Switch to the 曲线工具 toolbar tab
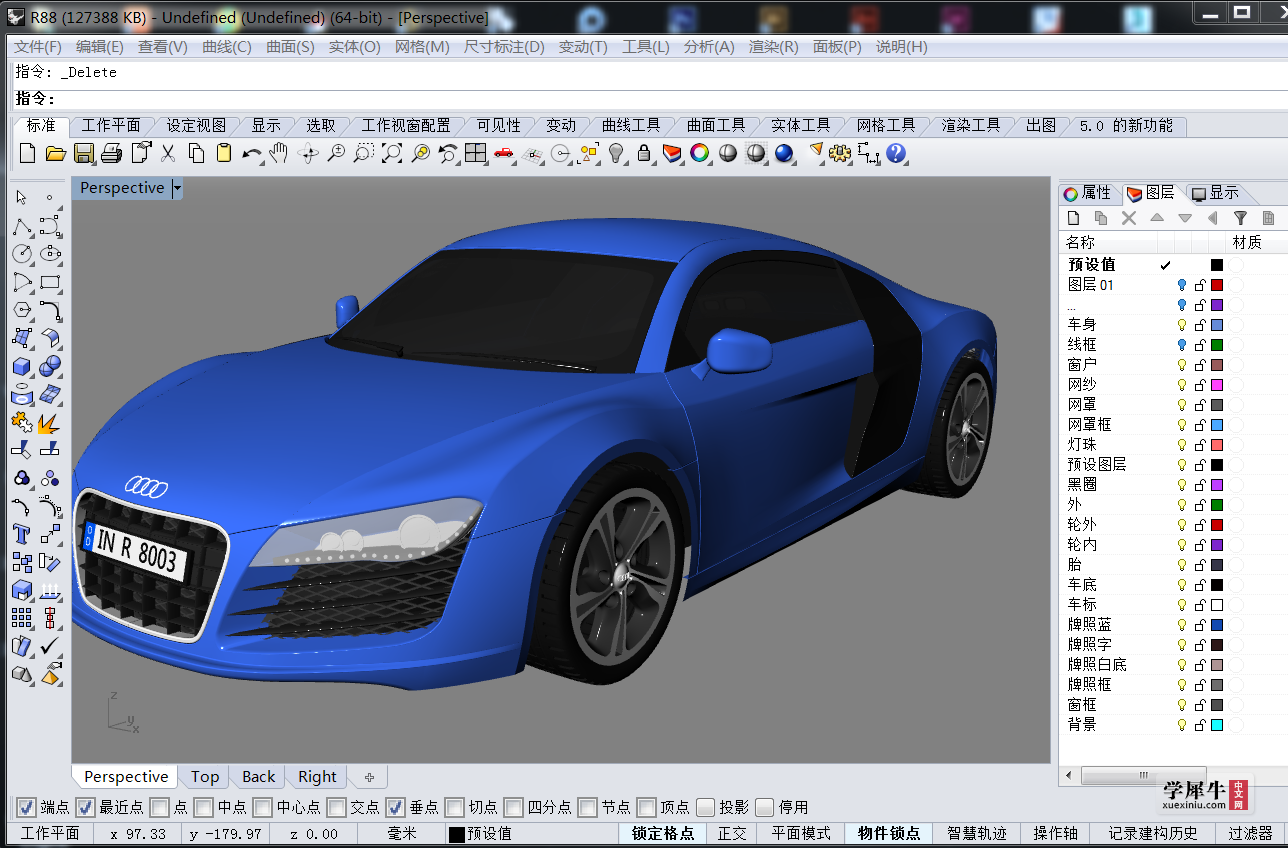Image resolution: width=1288 pixels, height=848 pixels. tap(631, 125)
